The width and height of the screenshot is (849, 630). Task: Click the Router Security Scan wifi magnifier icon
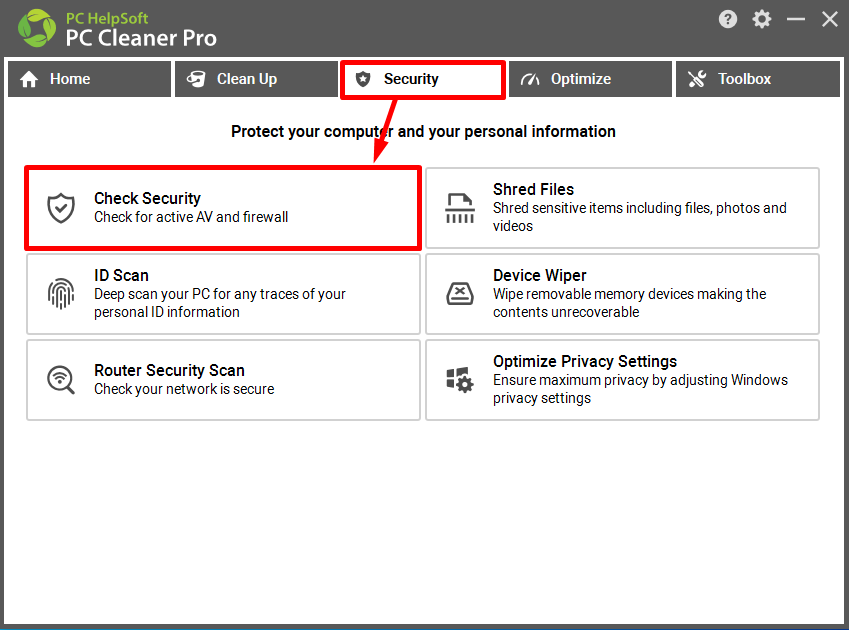(61, 379)
